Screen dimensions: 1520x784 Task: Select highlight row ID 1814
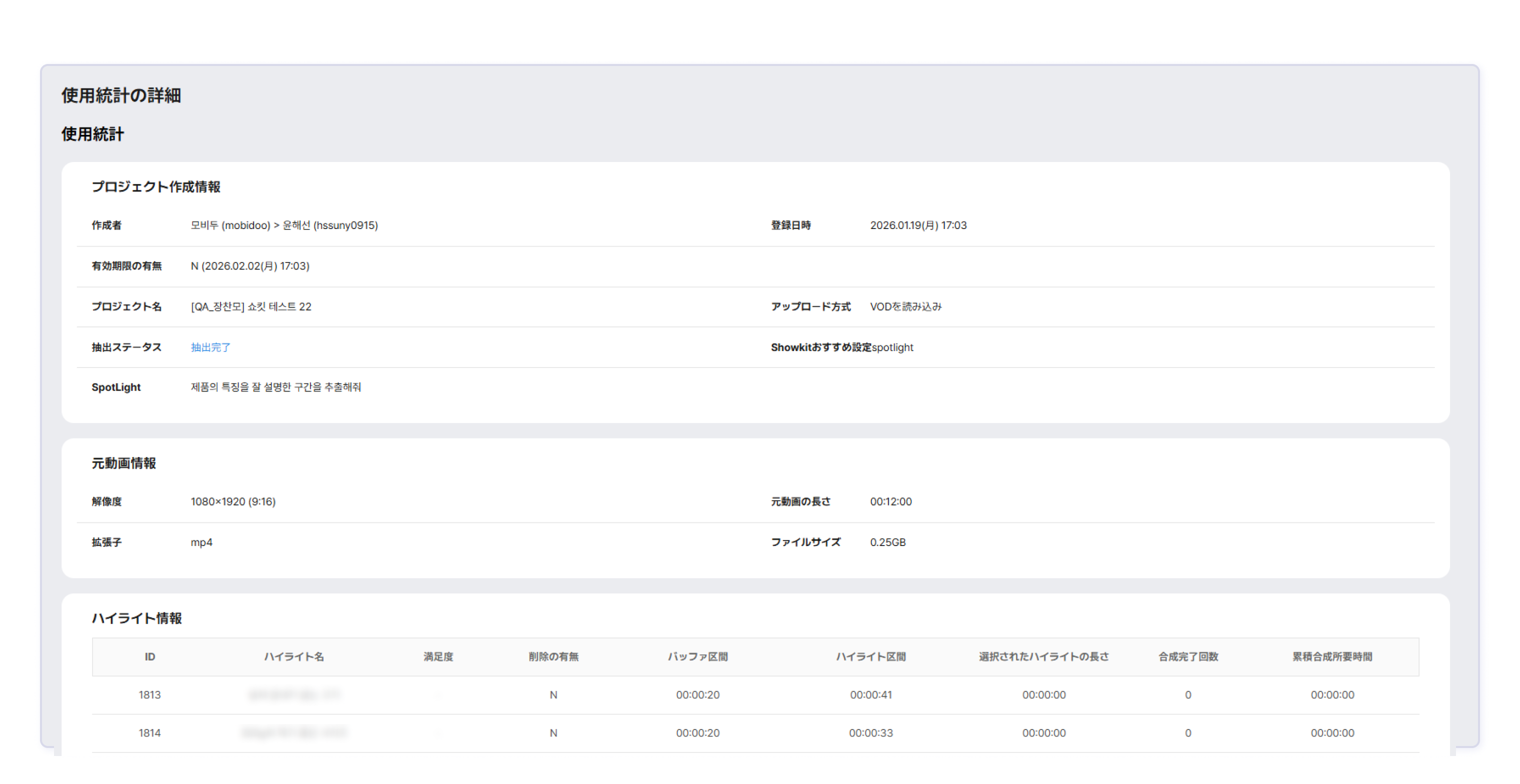click(150, 733)
